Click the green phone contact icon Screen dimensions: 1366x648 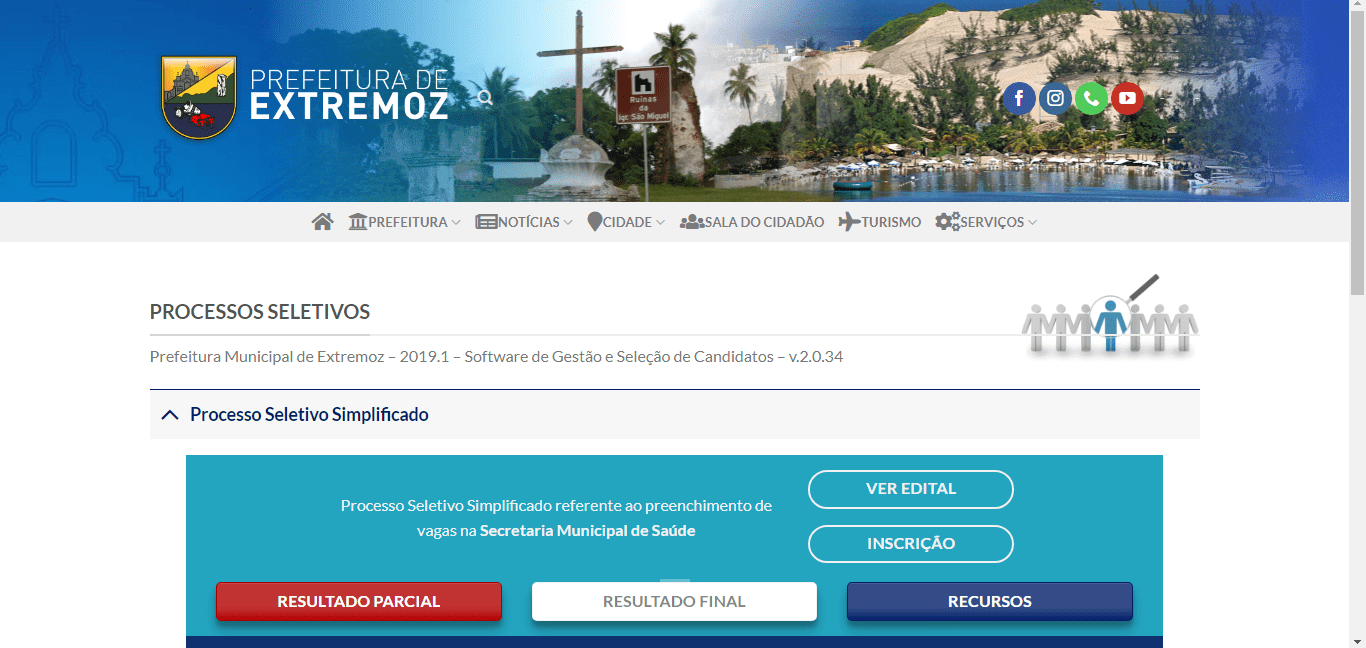pyautogui.click(x=1091, y=98)
